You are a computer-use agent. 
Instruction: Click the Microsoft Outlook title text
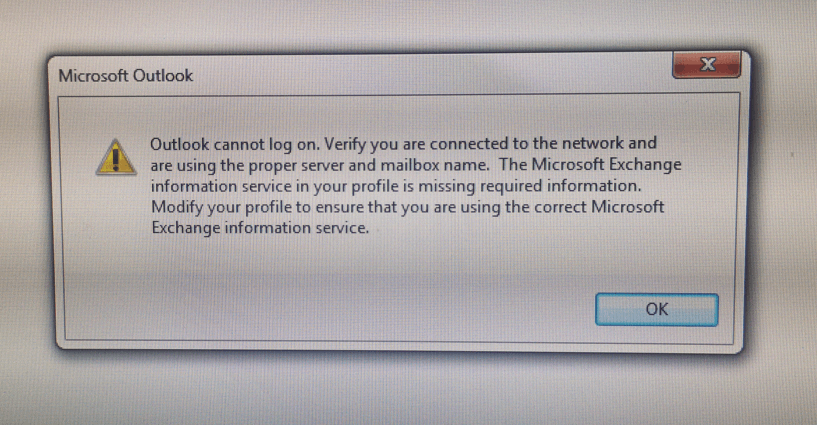click(x=126, y=76)
